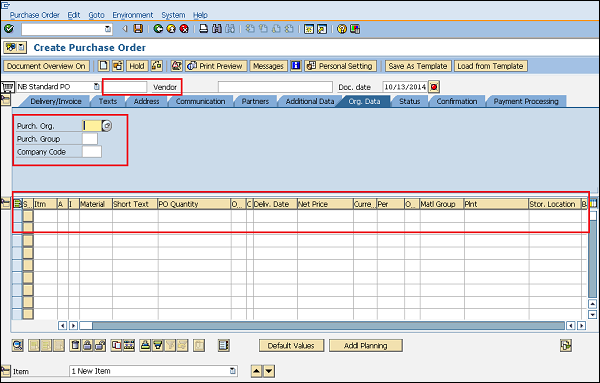Open the Purchase Order menu
Screen dimensions: 600x383
(35, 15)
